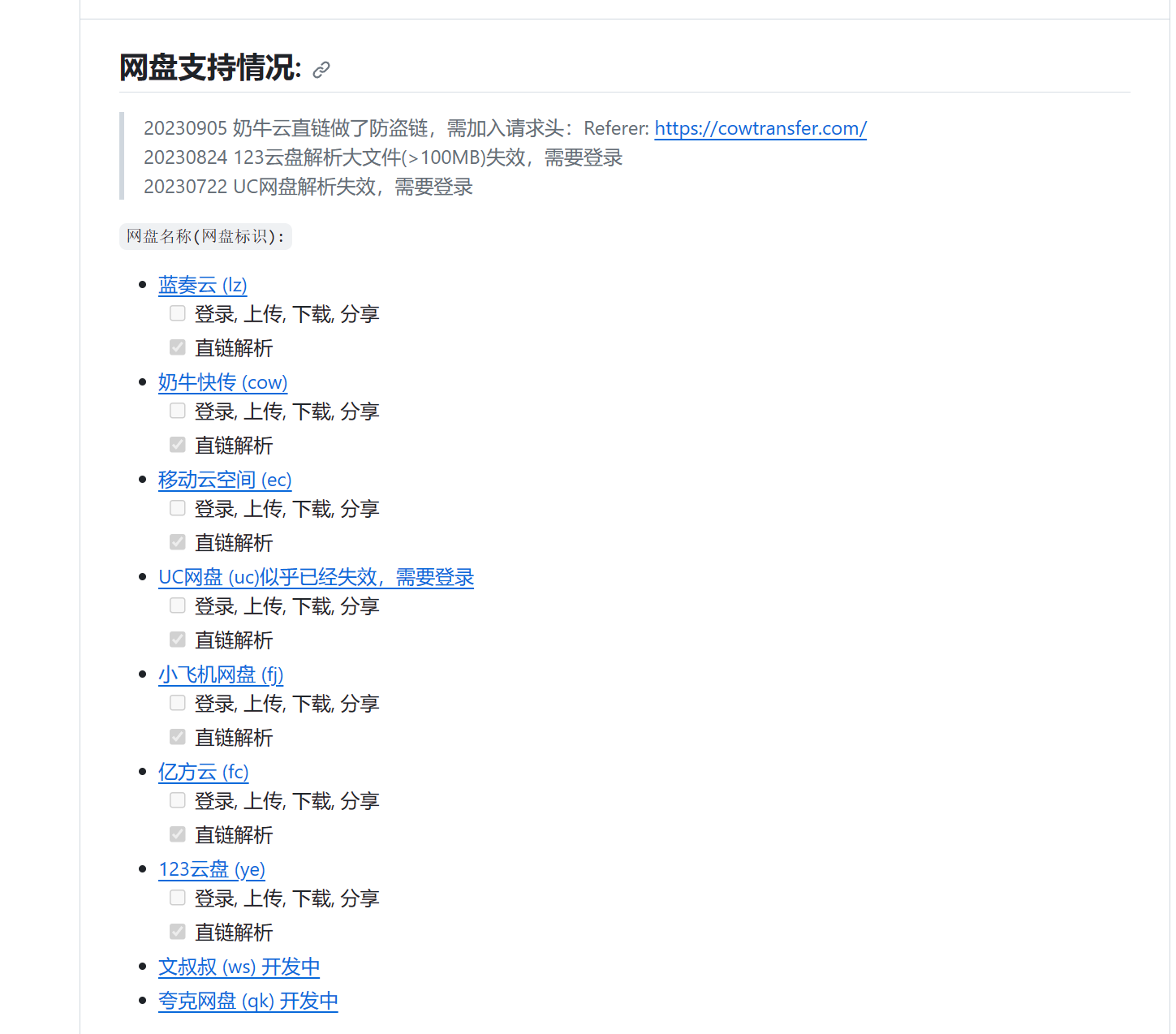Open the 亿方云 (fc) link
Image resolution: width=1176 pixels, height=1034 pixels.
203,772
